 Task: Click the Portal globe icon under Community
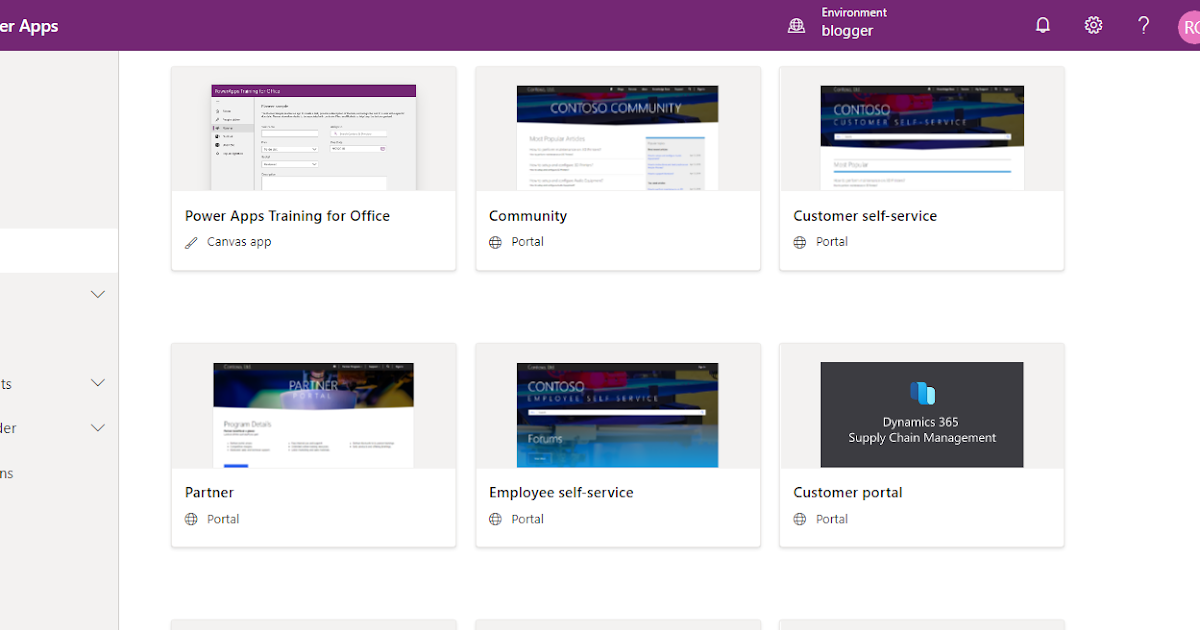pyautogui.click(x=495, y=241)
